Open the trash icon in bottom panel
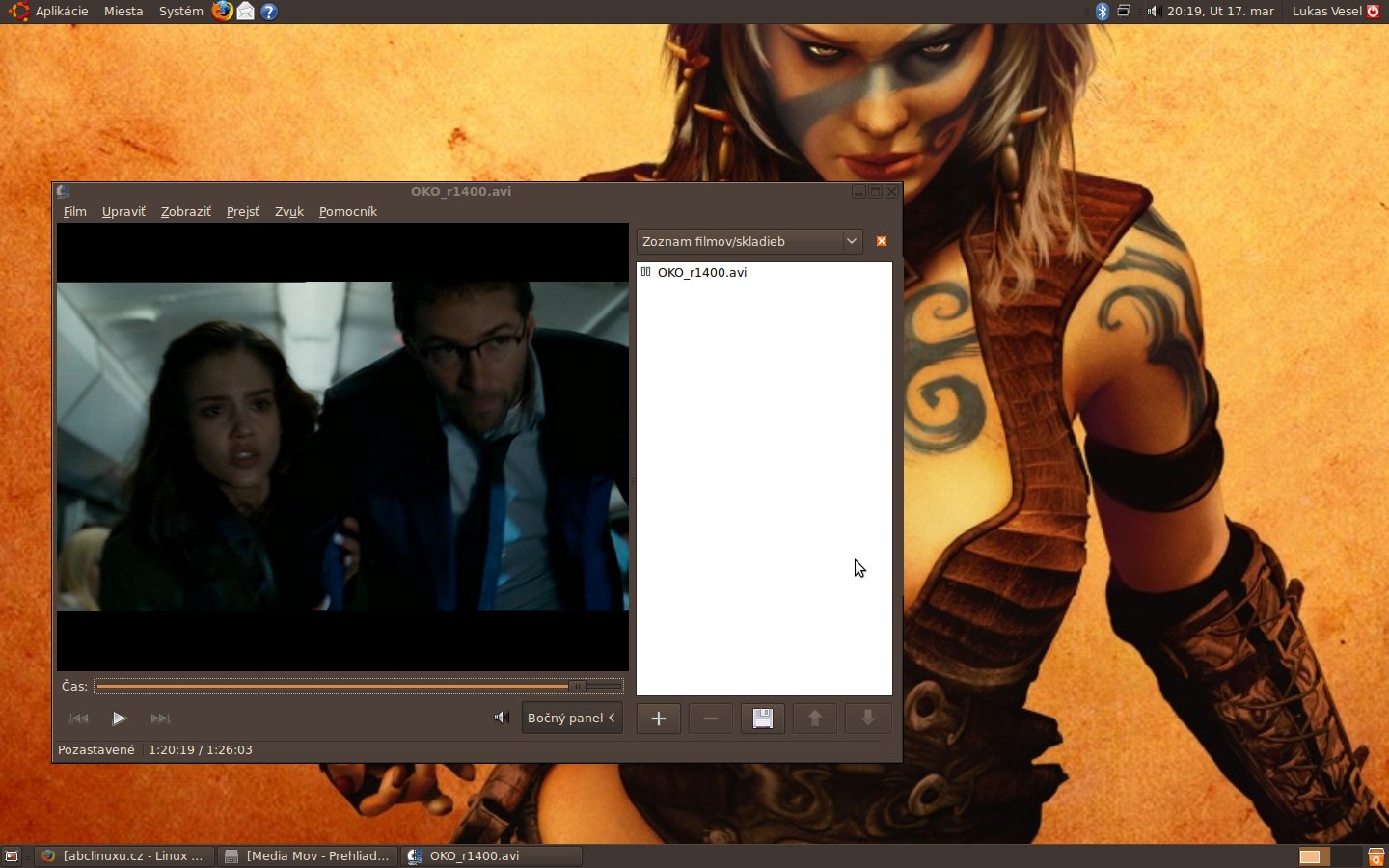 [x=1376, y=855]
